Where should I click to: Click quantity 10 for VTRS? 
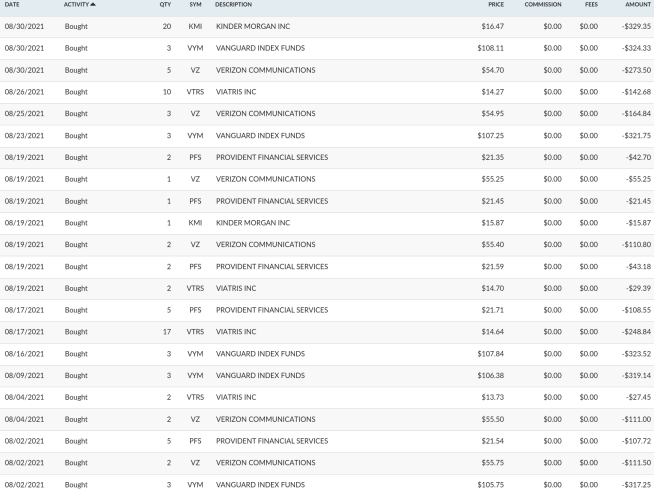tap(167, 92)
